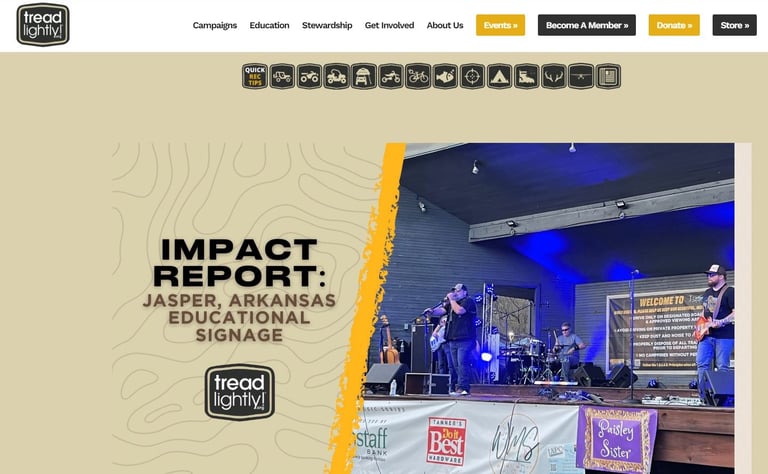Select the 4x4 jeep recreation icon

point(282,76)
